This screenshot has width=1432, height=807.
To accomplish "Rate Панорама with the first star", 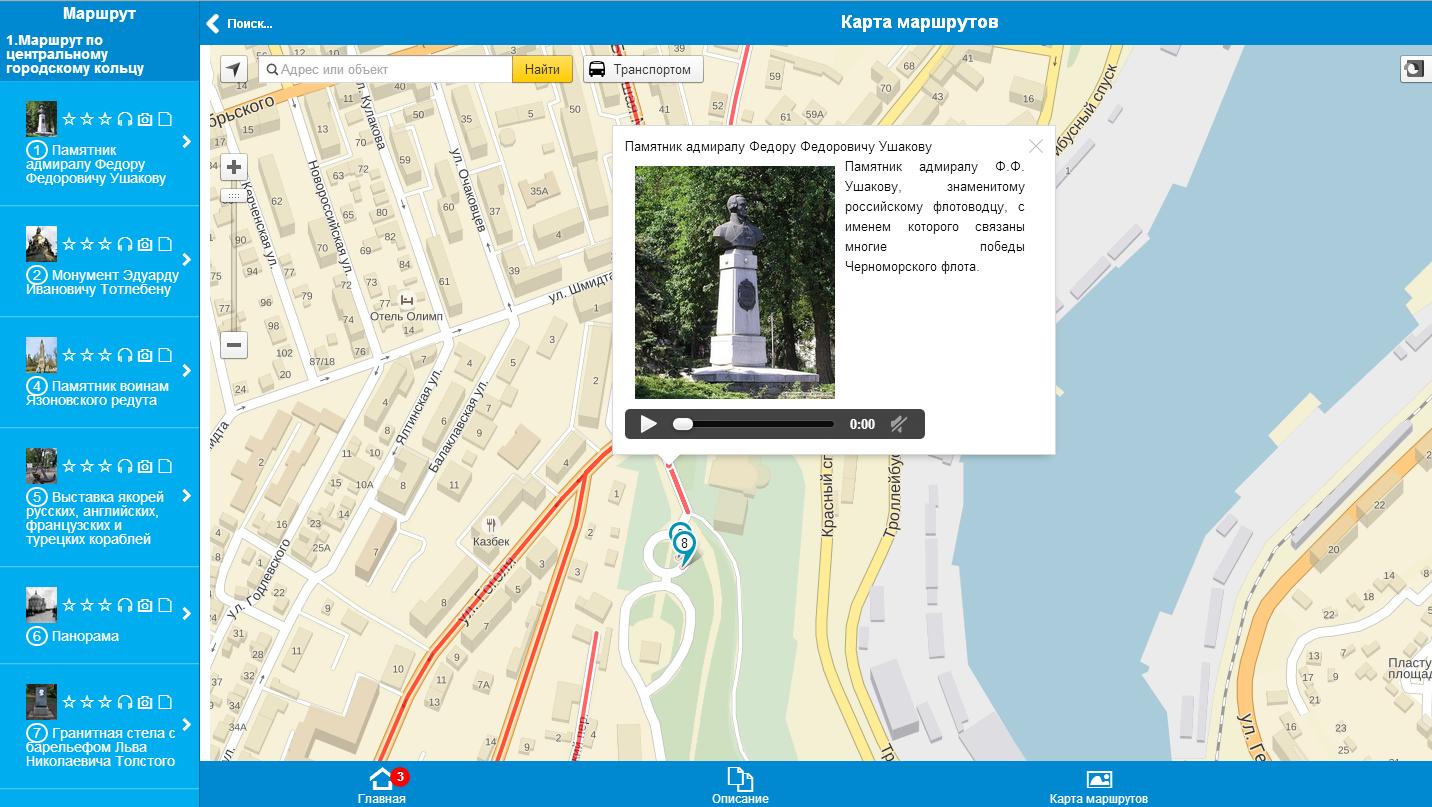I will (69, 605).
